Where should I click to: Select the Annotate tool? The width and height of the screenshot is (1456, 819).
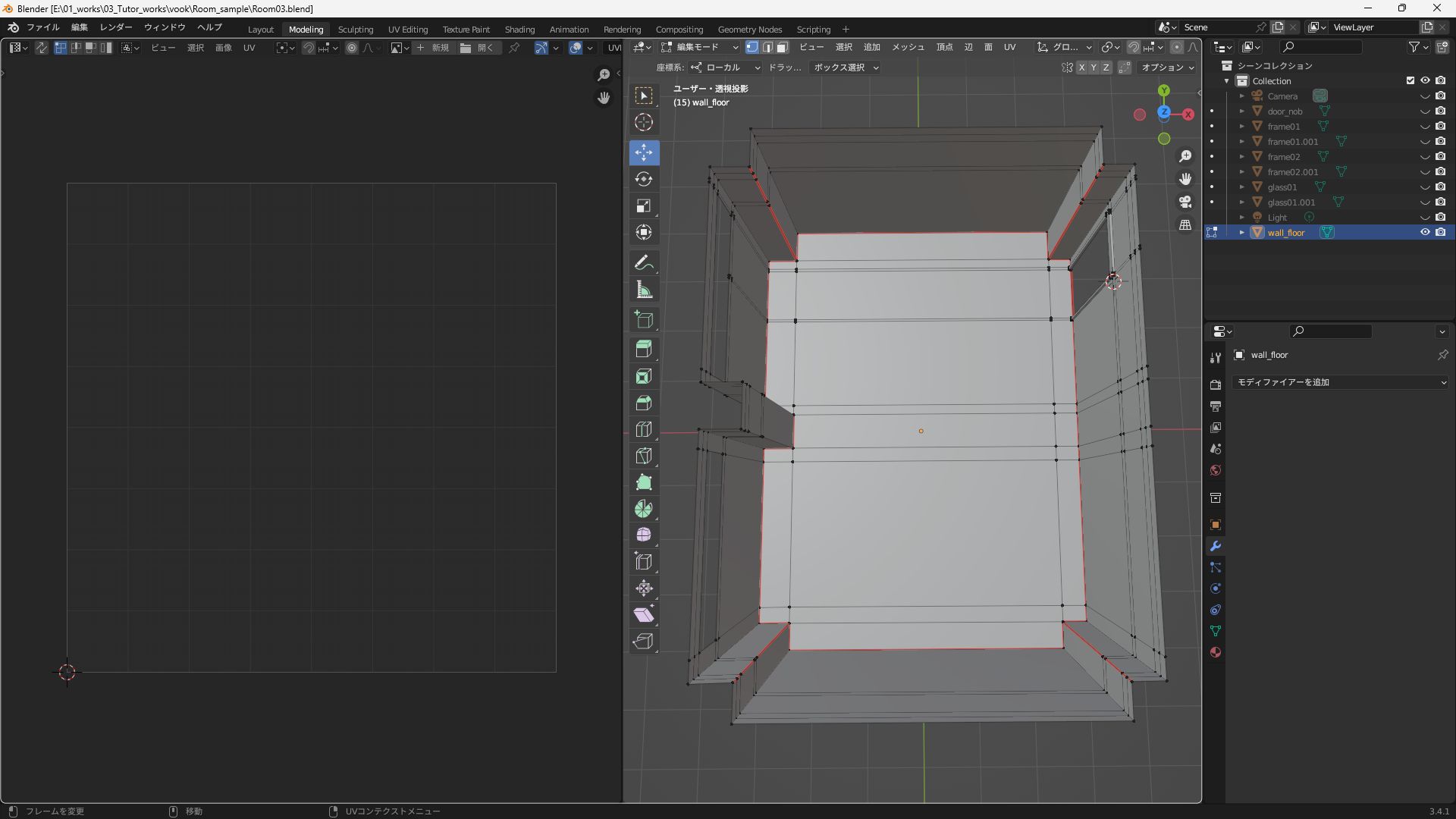click(644, 262)
